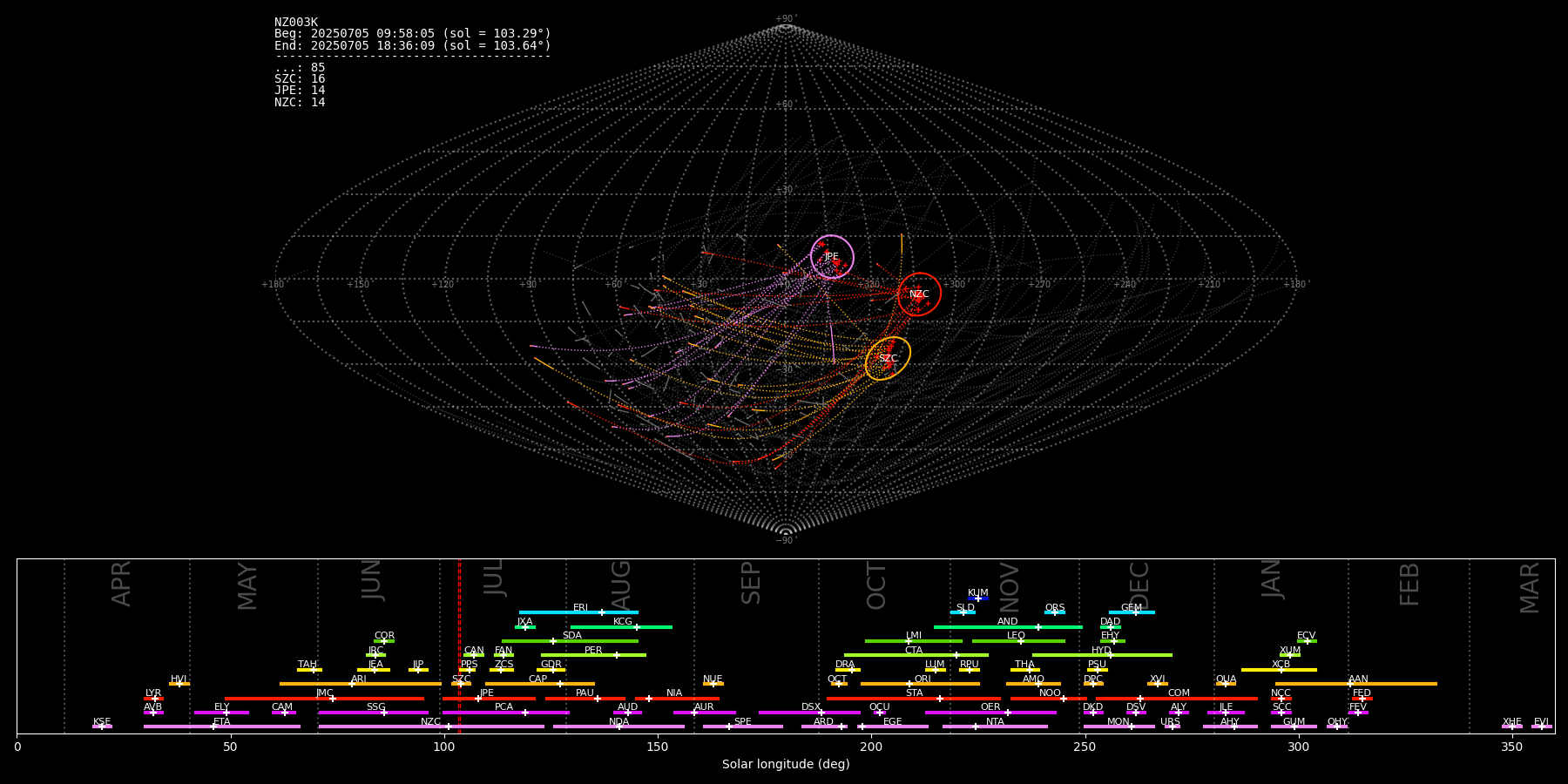Select the red dashed current solar longitude marker
1568x784 pixels.
459,645
